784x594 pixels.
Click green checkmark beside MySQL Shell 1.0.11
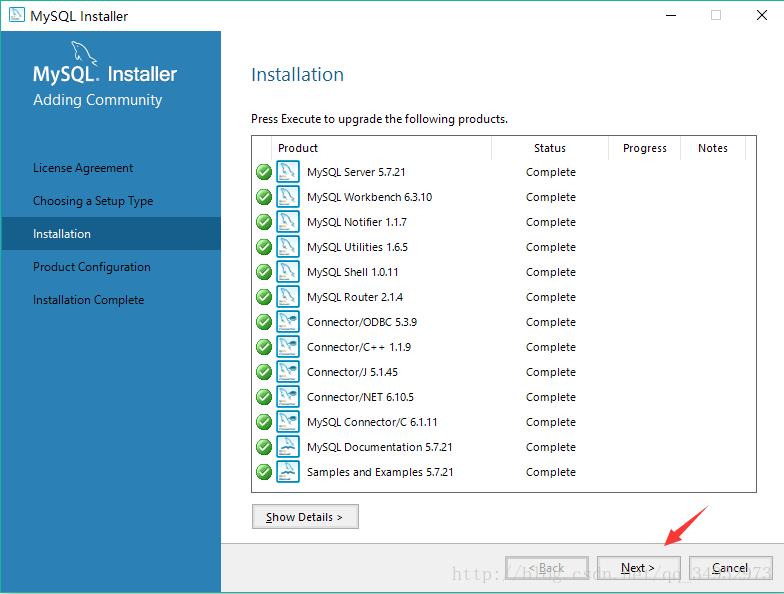pos(264,272)
